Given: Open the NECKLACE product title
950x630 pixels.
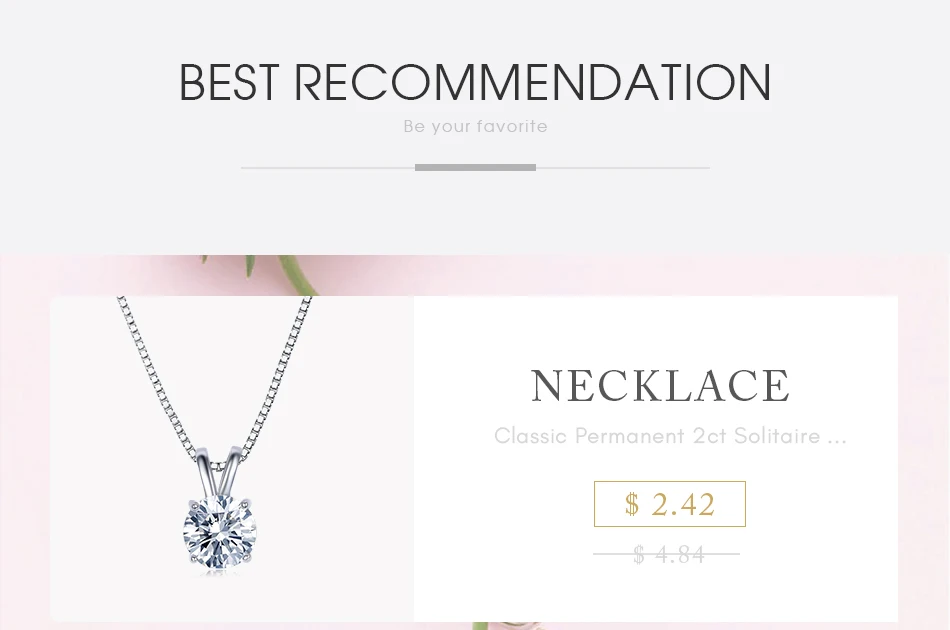Looking at the screenshot, I should click(x=660, y=385).
